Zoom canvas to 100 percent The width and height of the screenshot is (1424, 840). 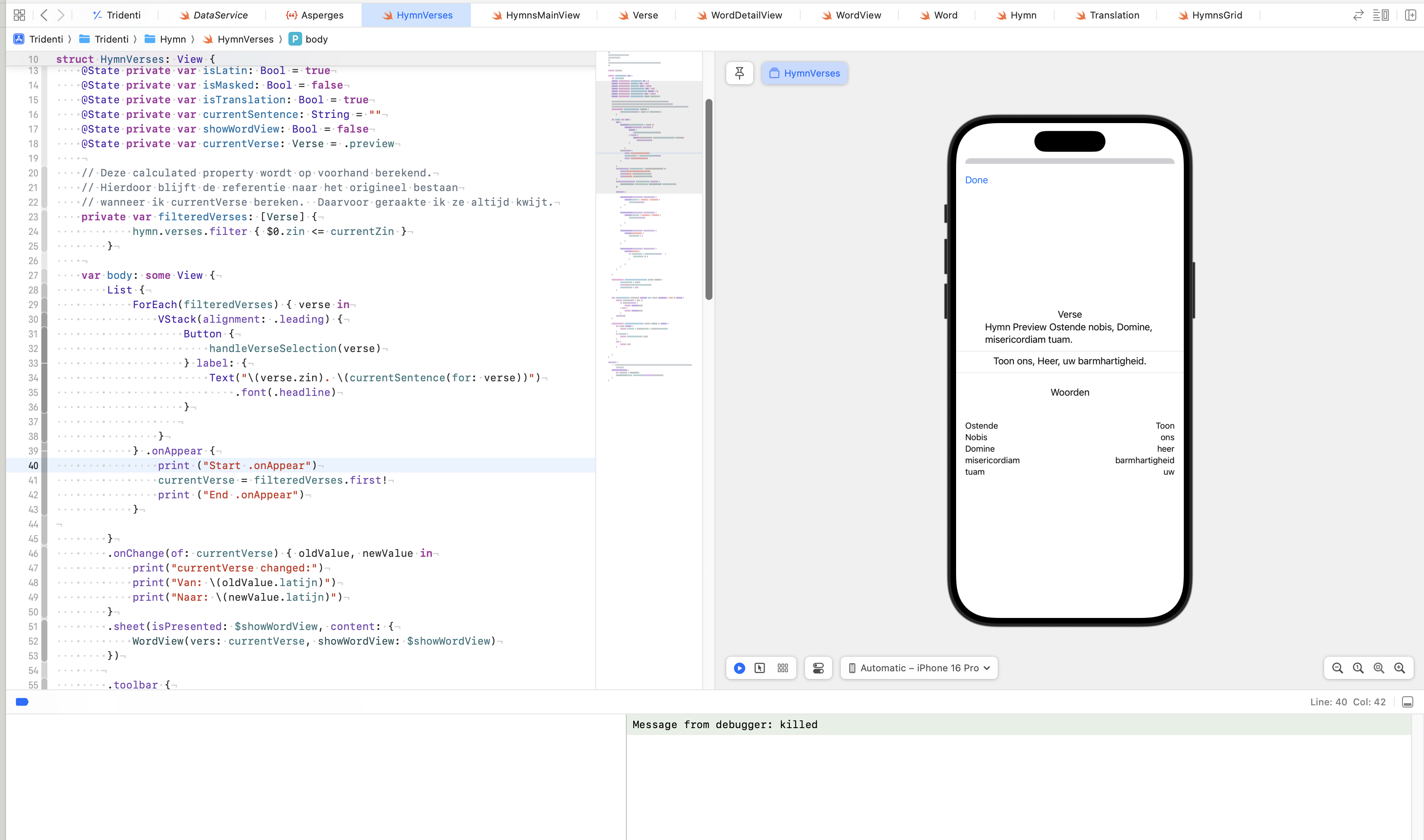pos(1358,668)
